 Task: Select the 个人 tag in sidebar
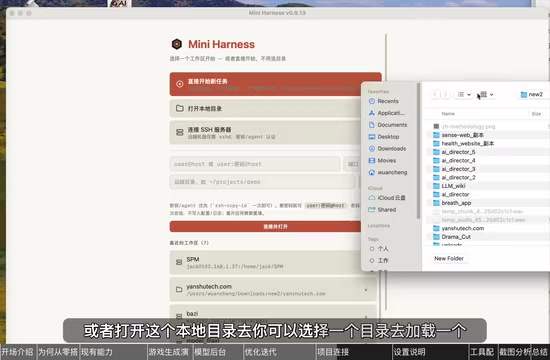379,249
